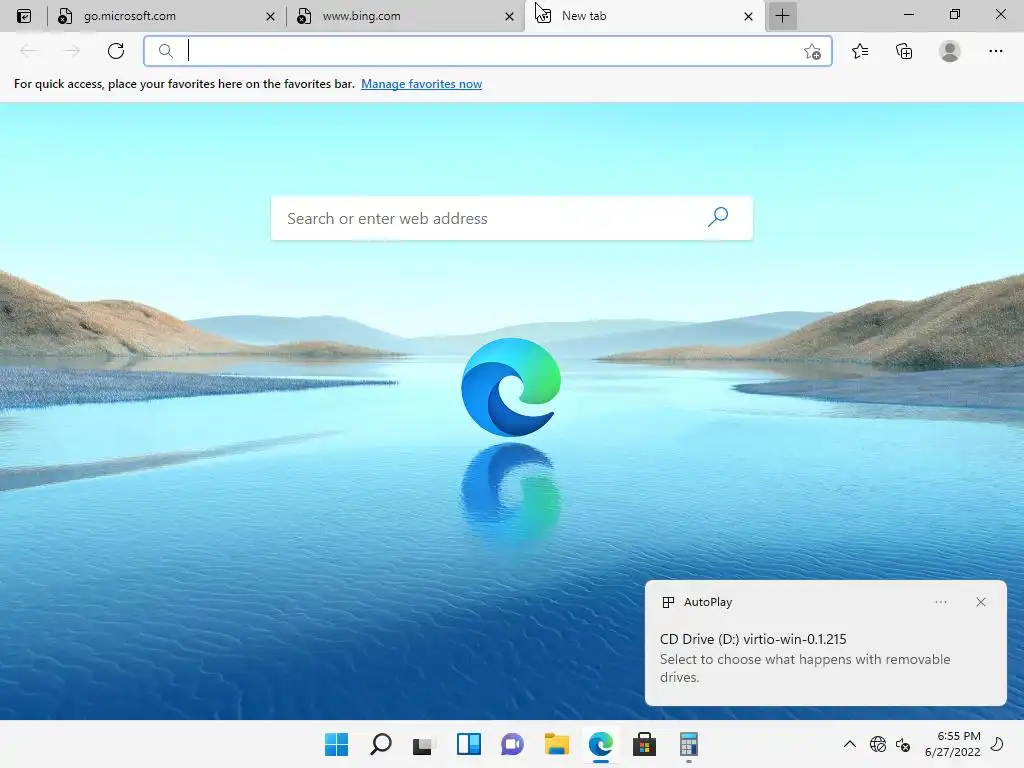Go forward with the forward arrow
The width and height of the screenshot is (1024, 768).
pos(72,51)
